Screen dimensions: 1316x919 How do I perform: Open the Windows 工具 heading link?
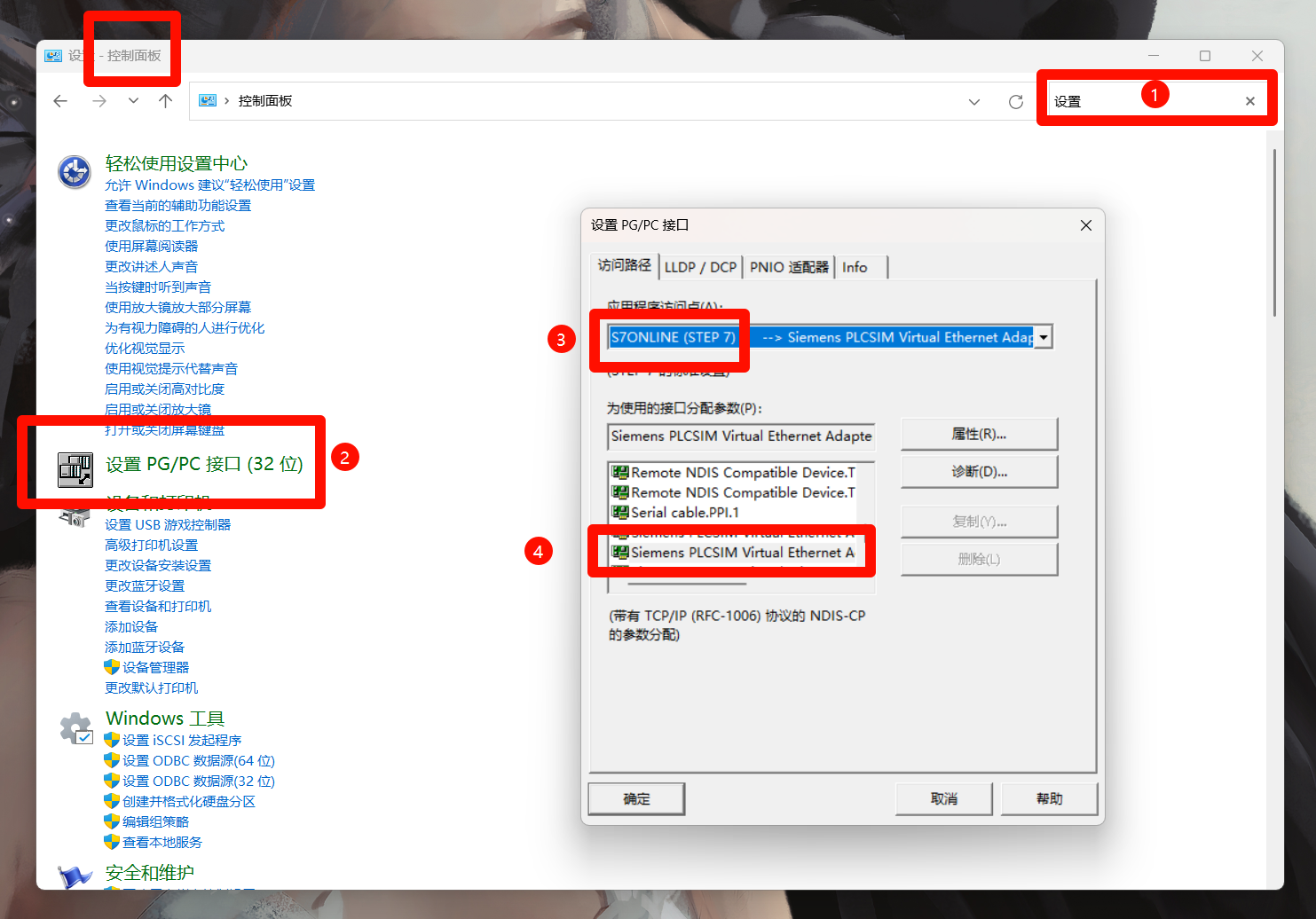click(165, 719)
